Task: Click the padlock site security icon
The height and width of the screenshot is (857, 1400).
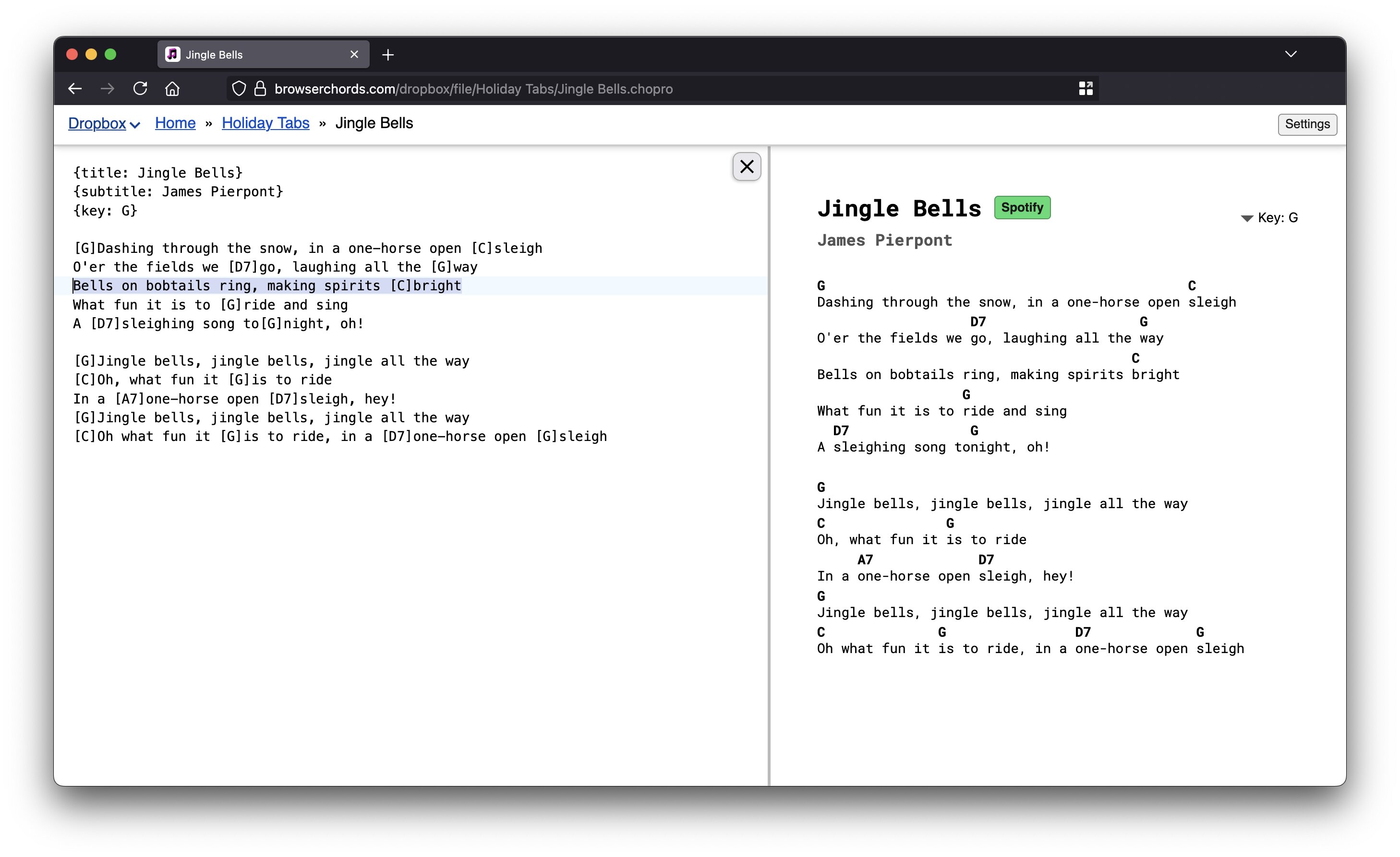Action: coord(260,88)
